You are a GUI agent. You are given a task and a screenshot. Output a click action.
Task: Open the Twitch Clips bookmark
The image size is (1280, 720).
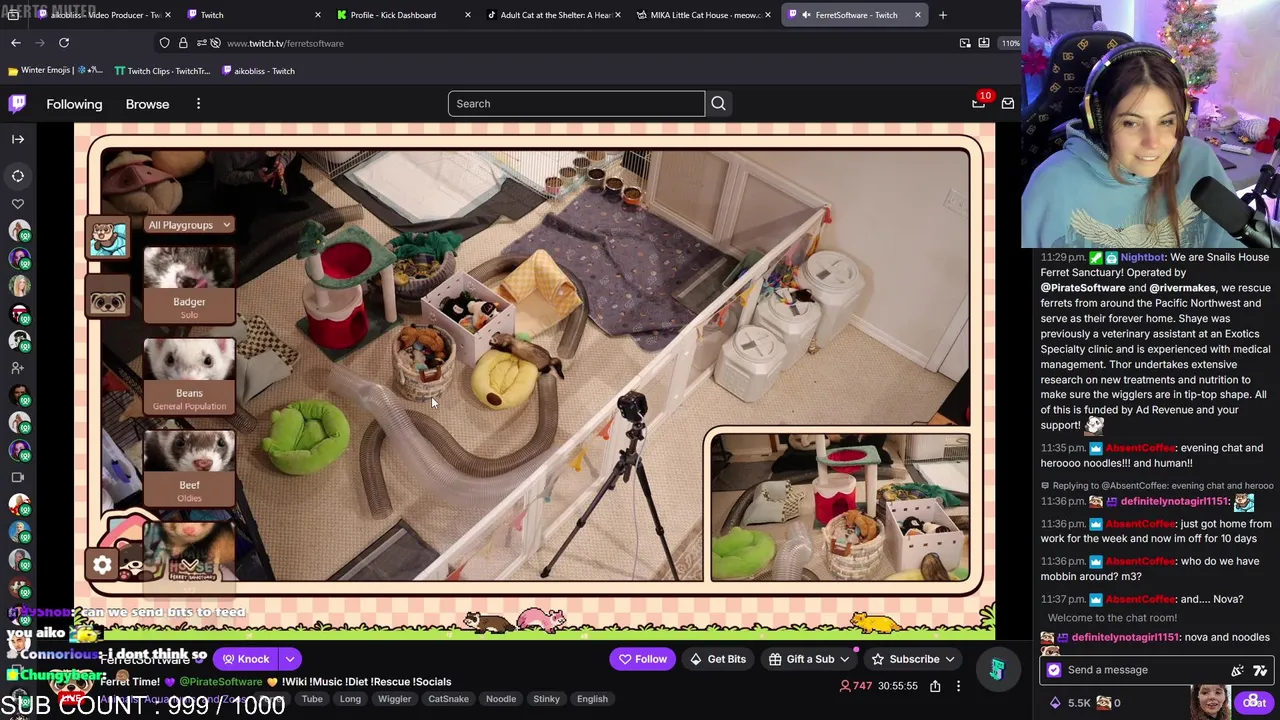[162, 71]
